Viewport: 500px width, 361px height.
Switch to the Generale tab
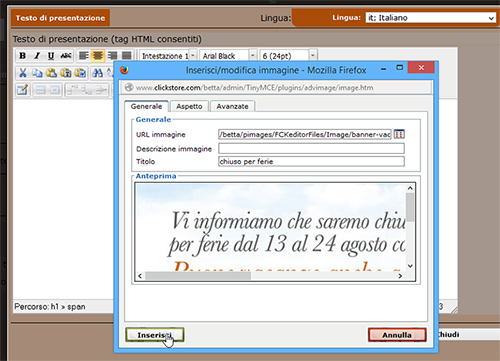[x=146, y=106]
